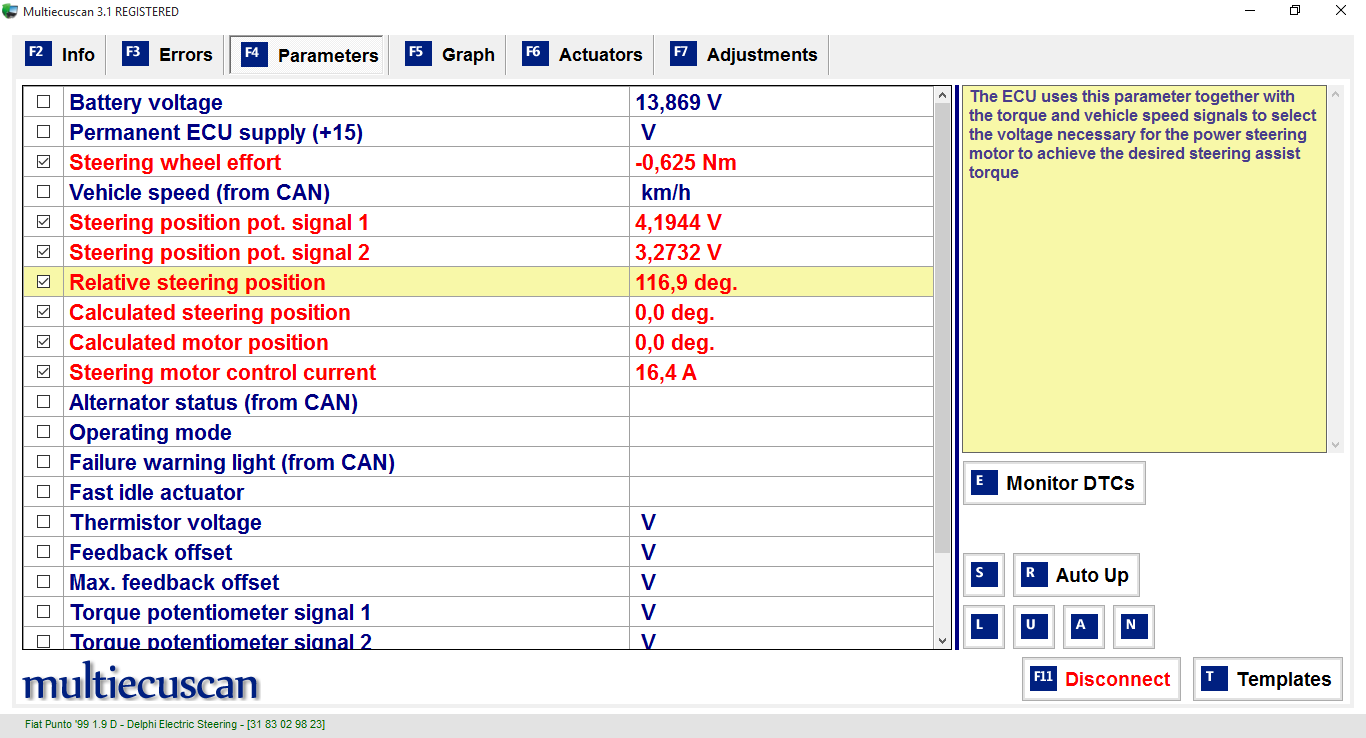The height and width of the screenshot is (738, 1366).
Task: Uncheck Calculated motor position checkbox
Action: (x=43, y=342)
